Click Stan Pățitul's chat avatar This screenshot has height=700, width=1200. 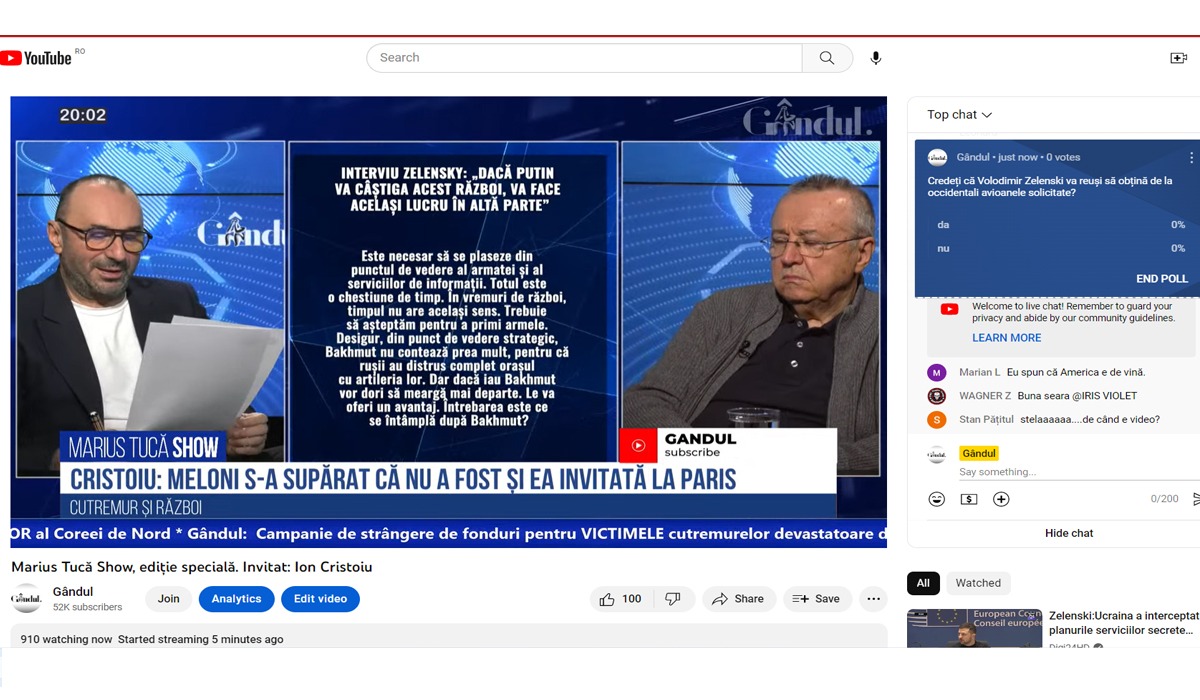[937, 420]
